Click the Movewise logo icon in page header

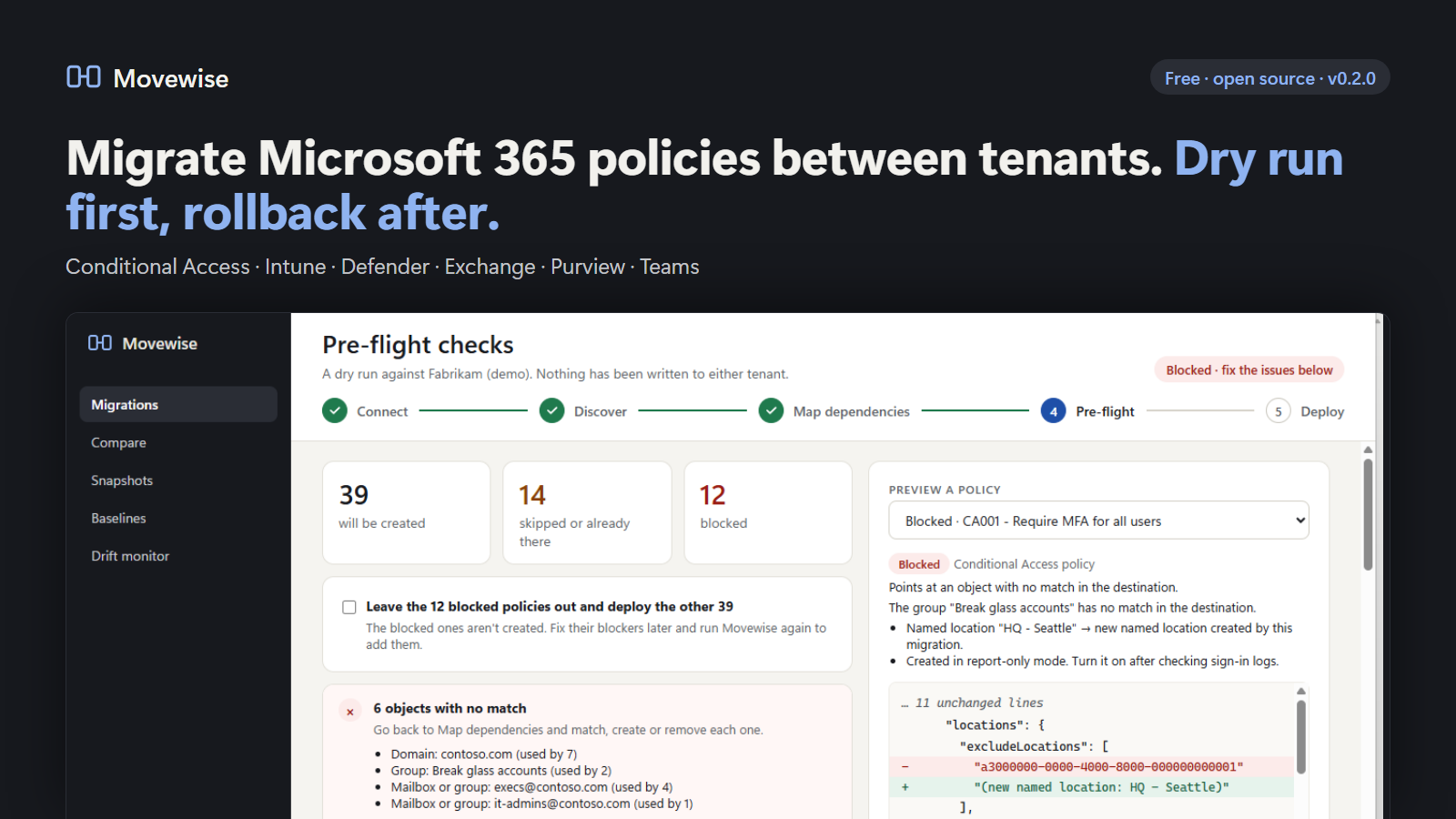[x=84, y=77]
